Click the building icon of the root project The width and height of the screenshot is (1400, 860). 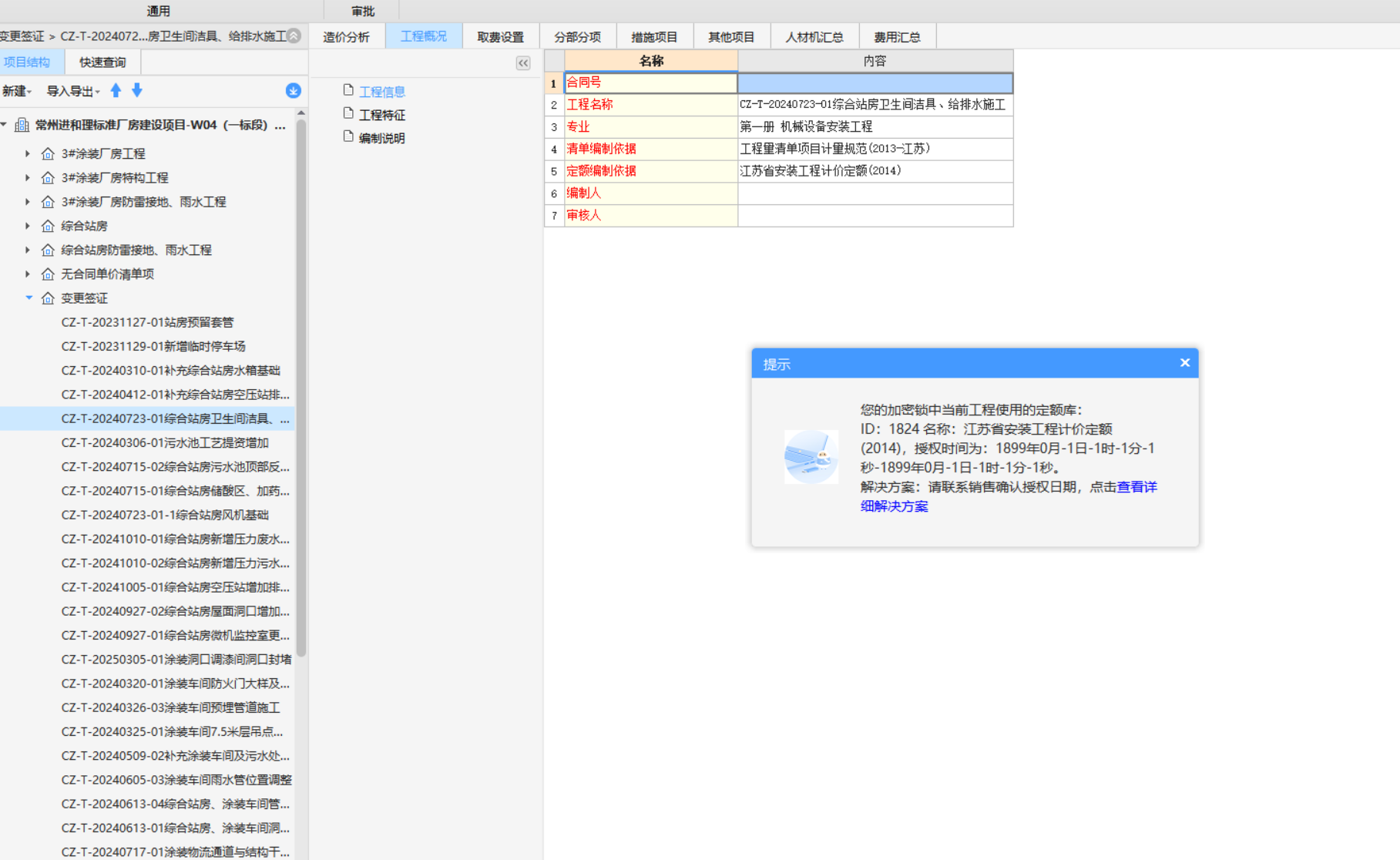[22, 125]
